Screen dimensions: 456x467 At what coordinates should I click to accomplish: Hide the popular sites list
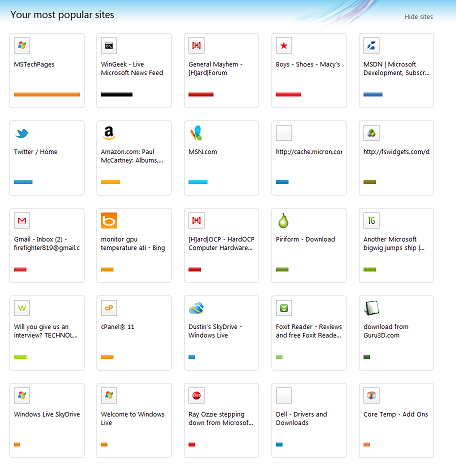[x=419, y=17]
